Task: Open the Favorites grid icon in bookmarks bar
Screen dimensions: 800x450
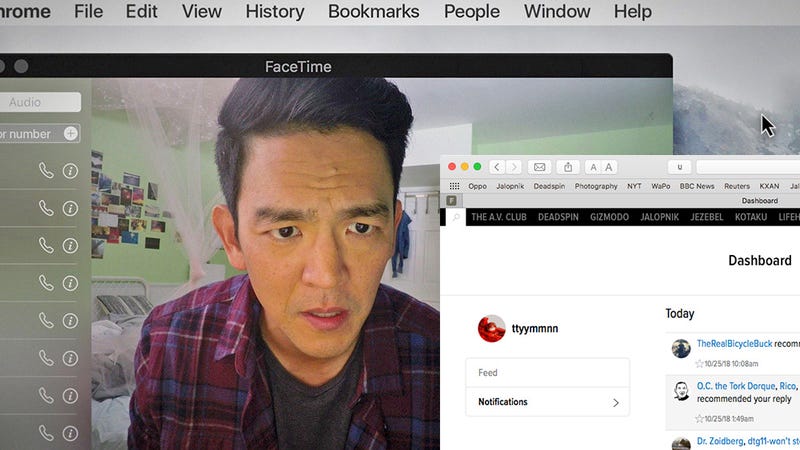Action: pos(454,186)
